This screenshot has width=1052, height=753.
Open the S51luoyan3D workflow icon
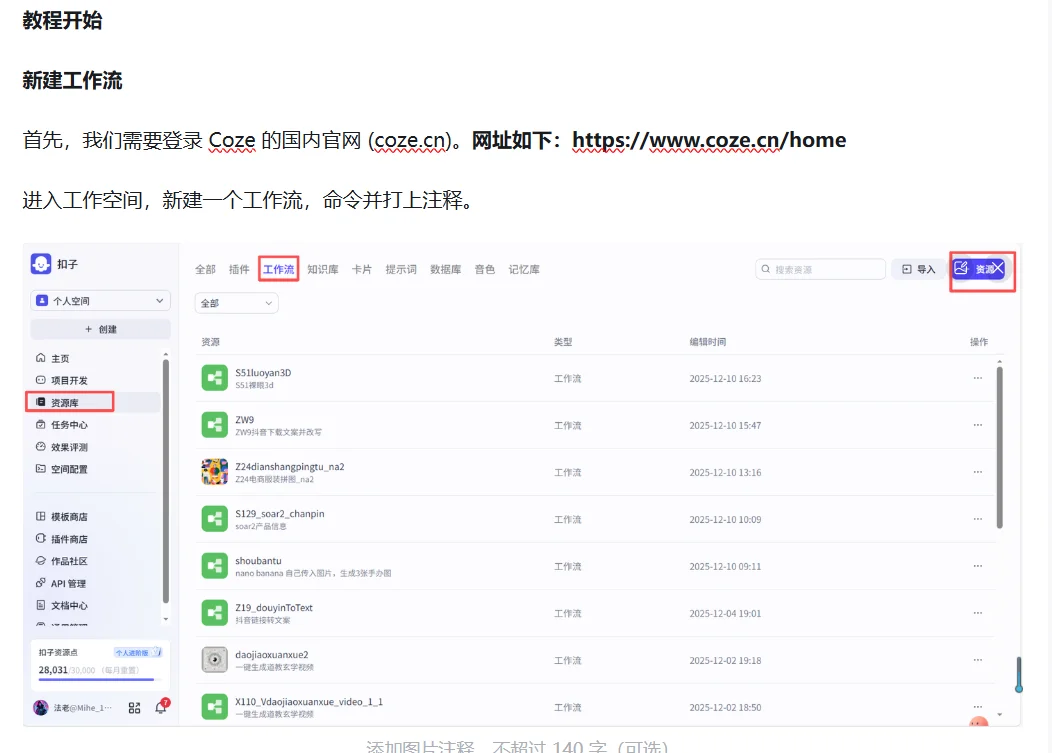click(x=215, y=378)
